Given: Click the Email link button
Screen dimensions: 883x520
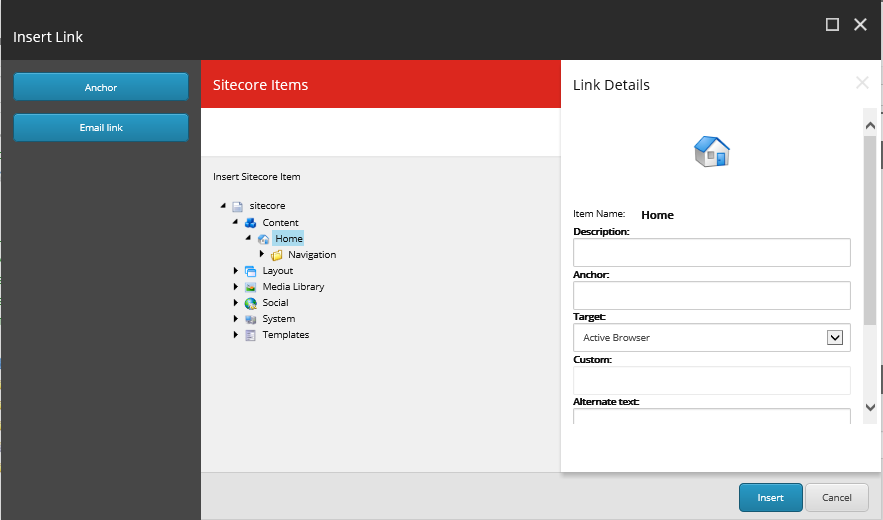Looking at the screenshot, I should click(x=101, y=127).
